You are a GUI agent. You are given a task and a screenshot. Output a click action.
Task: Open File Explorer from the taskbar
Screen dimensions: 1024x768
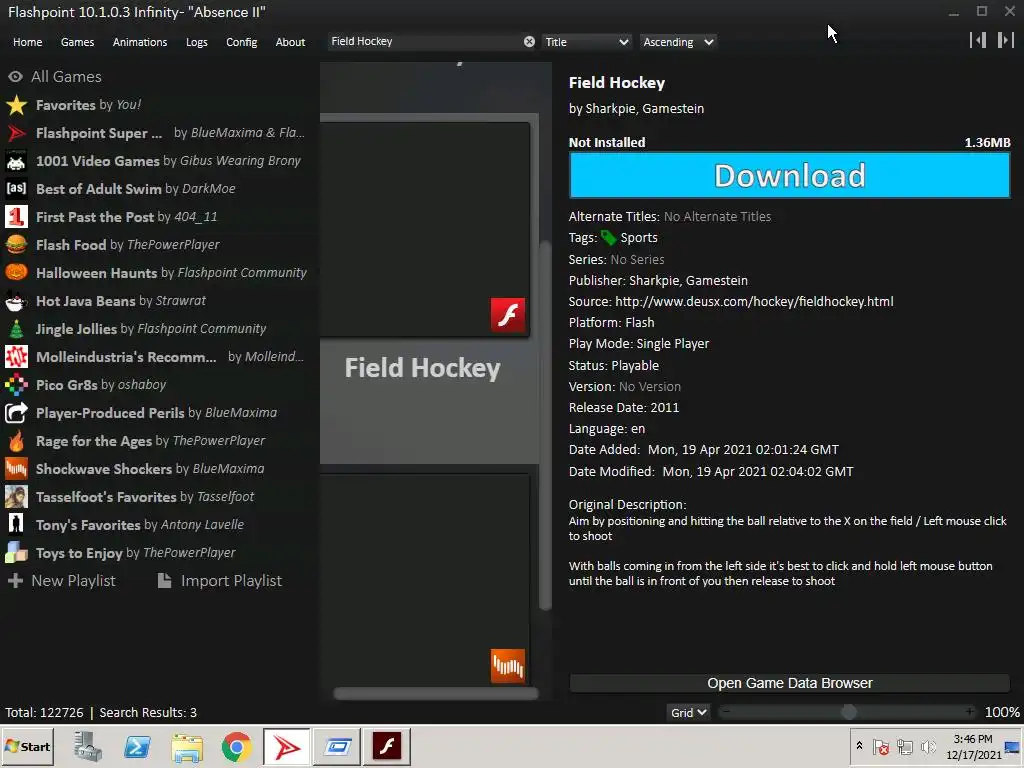[x=187, y=748]
